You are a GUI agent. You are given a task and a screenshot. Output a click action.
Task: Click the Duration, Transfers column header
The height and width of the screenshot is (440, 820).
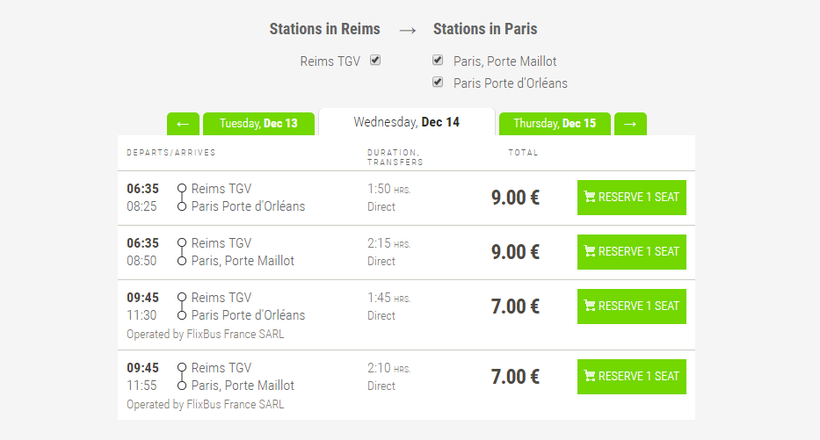click(x=393, y=156)
